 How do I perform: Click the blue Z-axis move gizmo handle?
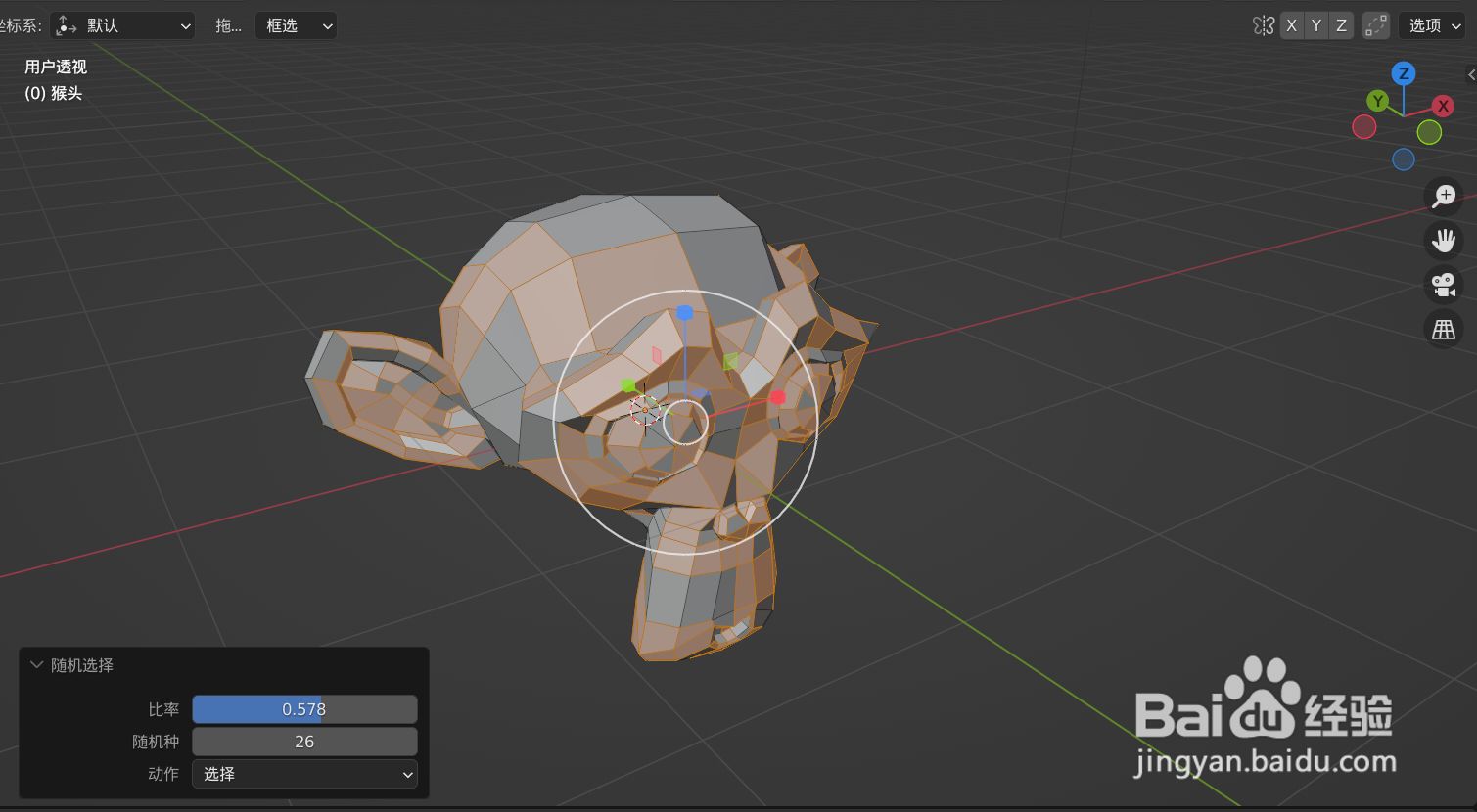pyautogui.click(x=685, y=313)
